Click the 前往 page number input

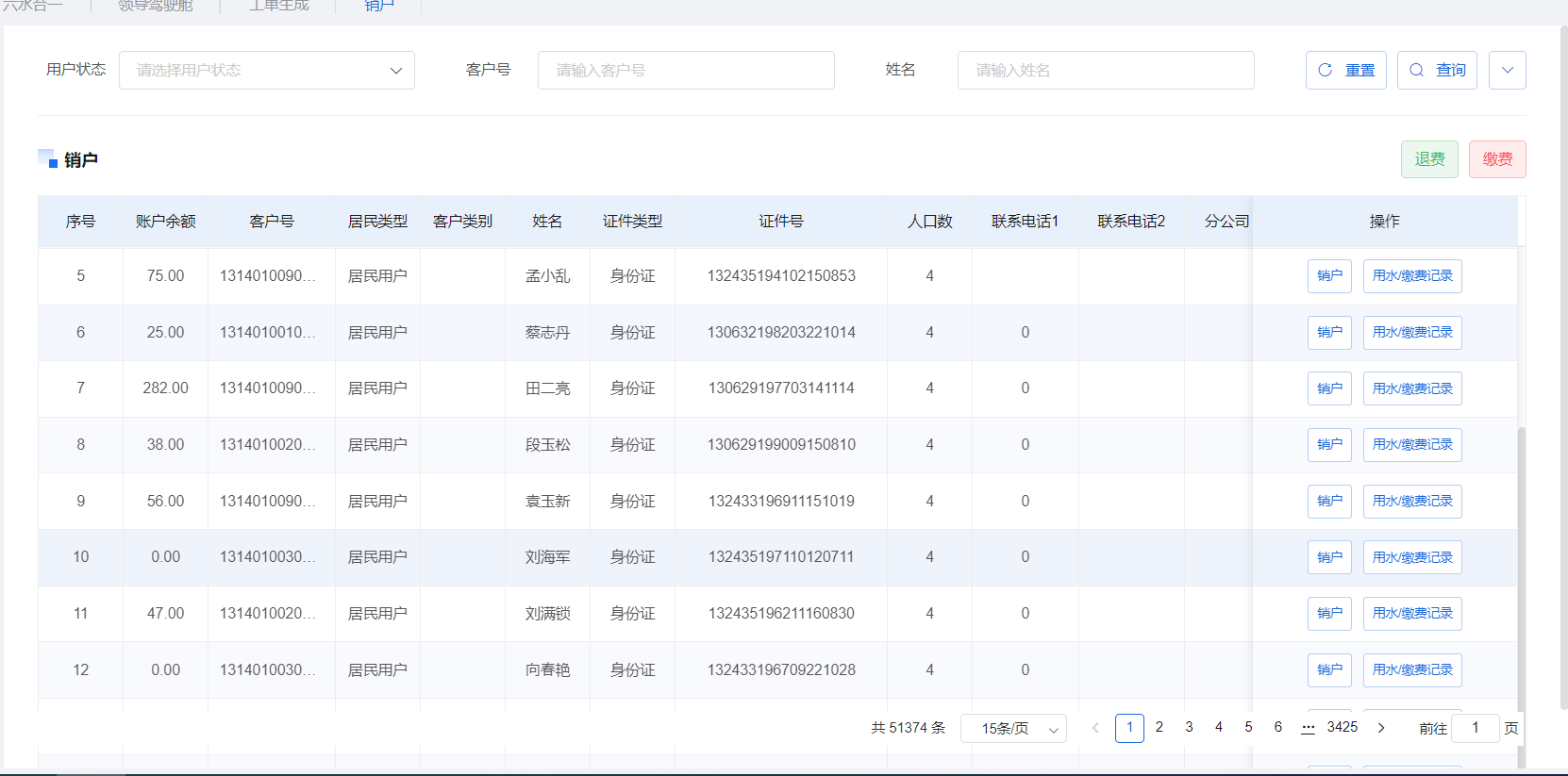coord(1476,728)
